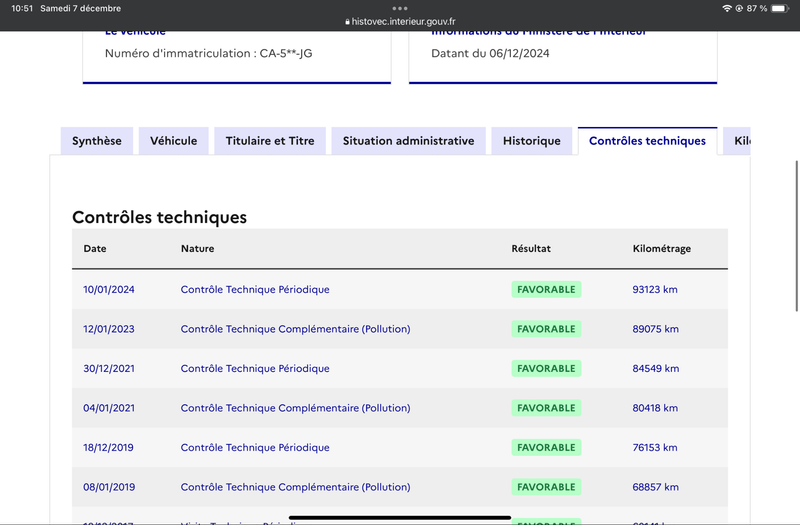
Task: Tap the three-dot multitasking menu
Action: (400, 8)
